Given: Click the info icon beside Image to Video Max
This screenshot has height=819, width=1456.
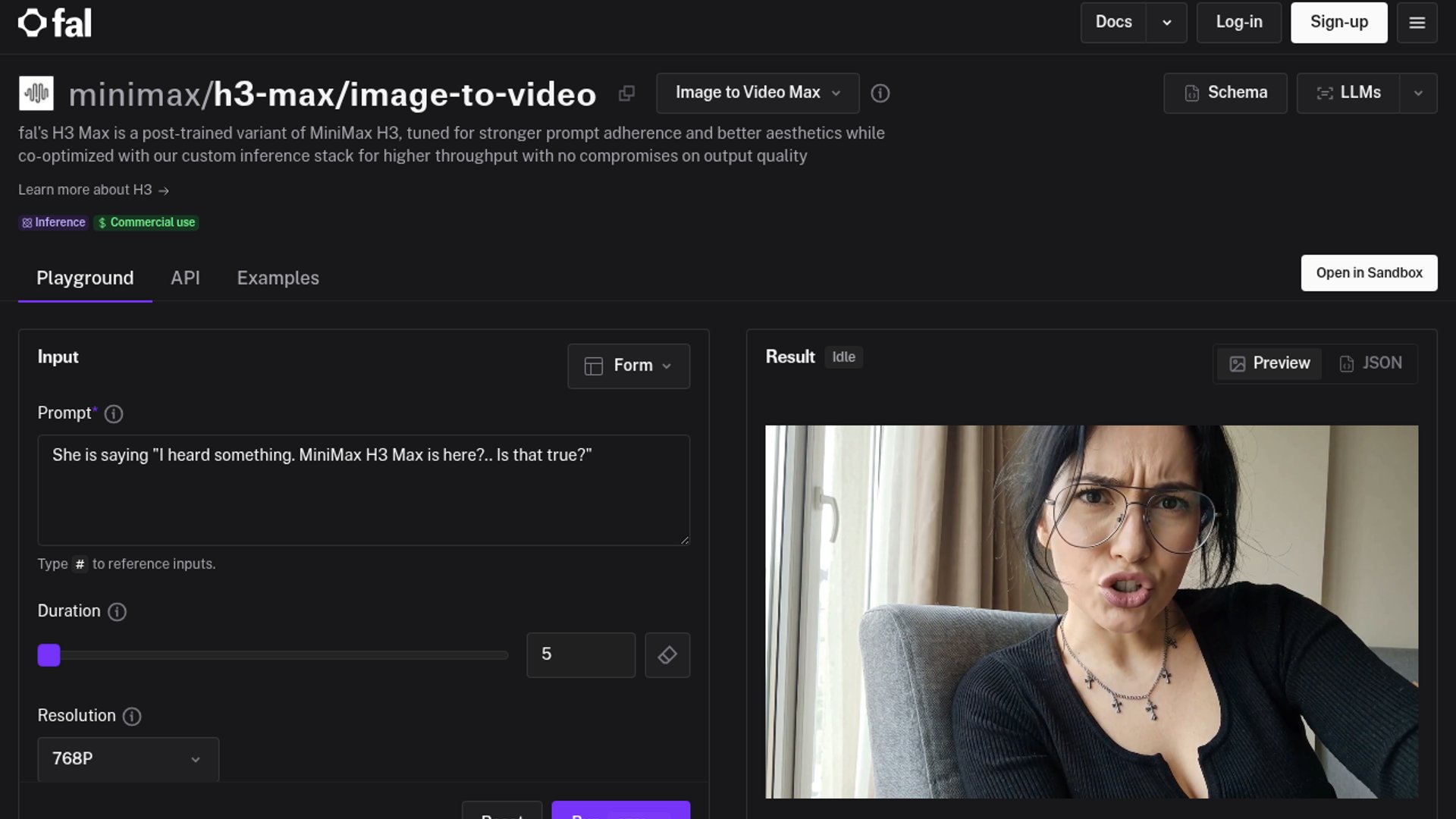Looking at the screenshot, I should coord(880,93).
